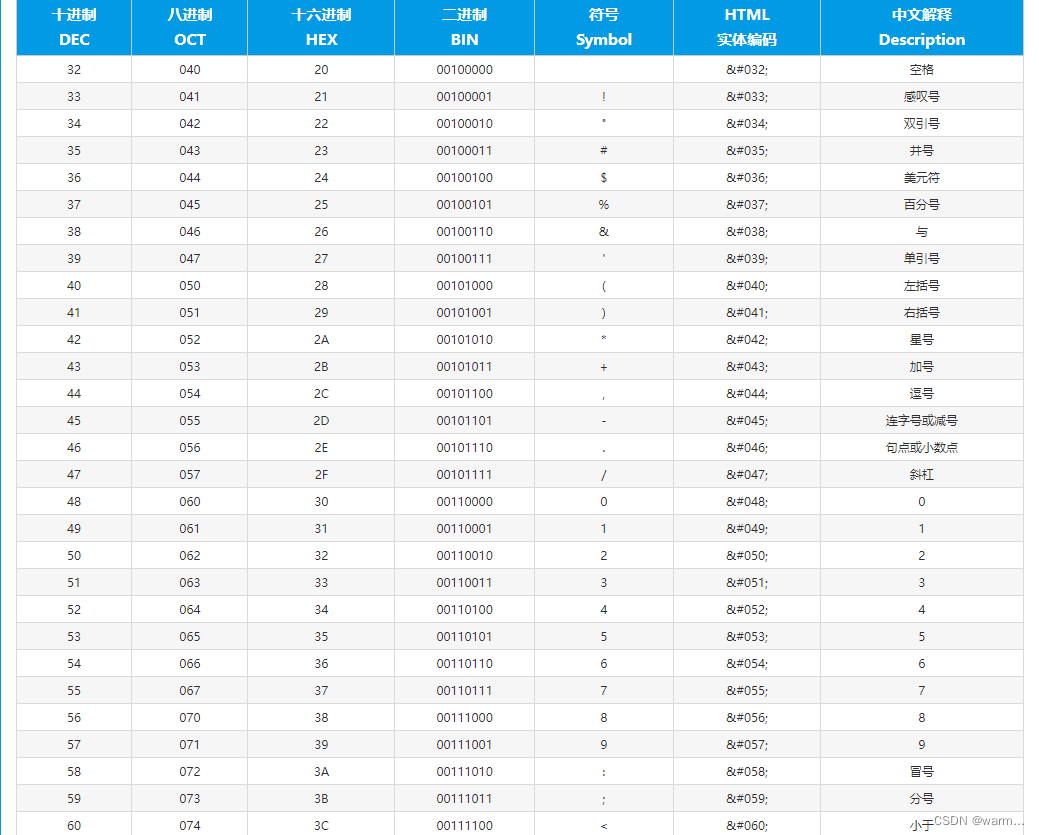The image size is (1039, 835).
Task: Select decimal cell 48
Action: pyautogui.click(x=74, y=502)
